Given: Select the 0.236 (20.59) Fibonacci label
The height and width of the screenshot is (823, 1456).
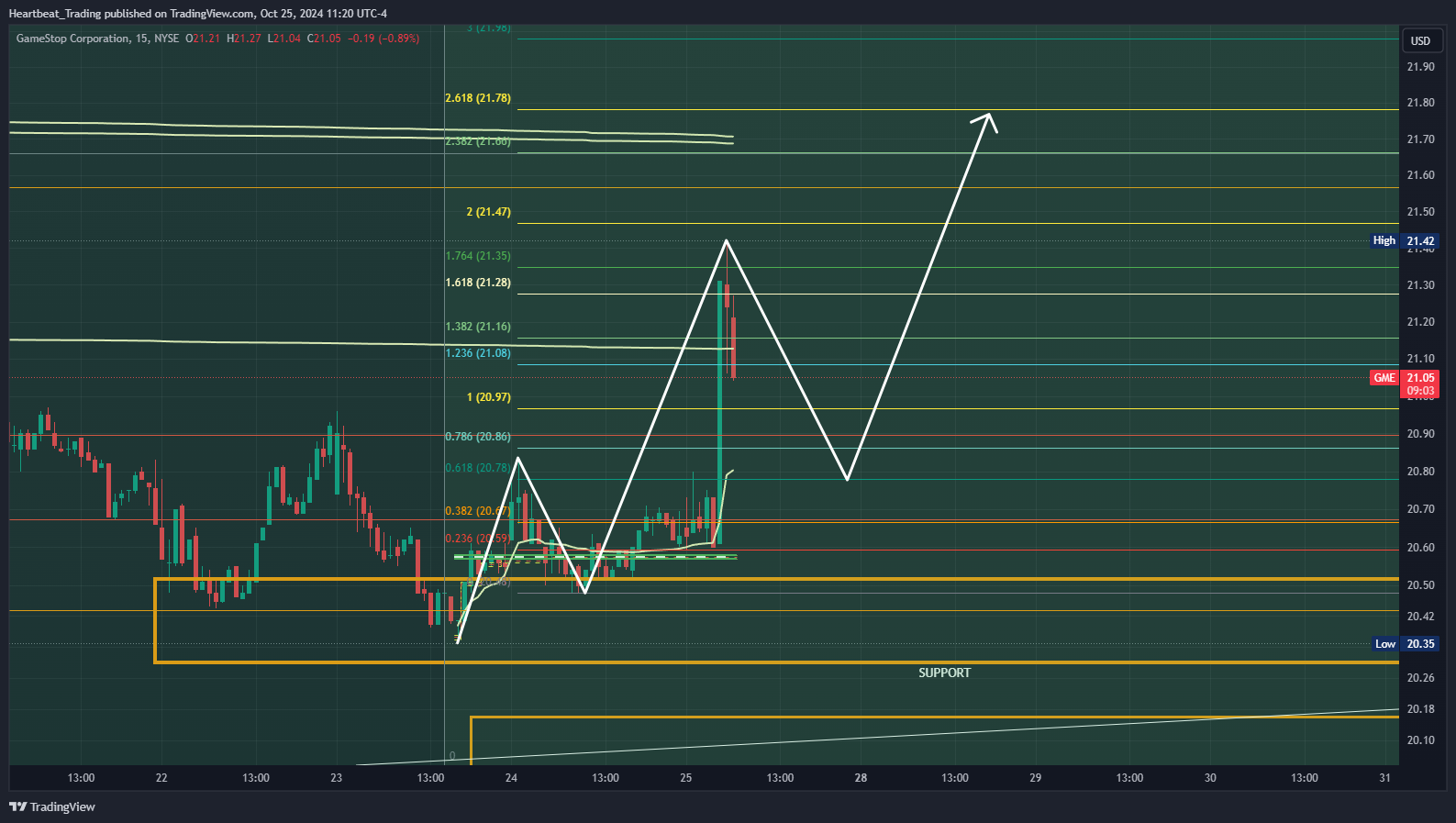Looking at the screenshot, I should tap(478, 539).
